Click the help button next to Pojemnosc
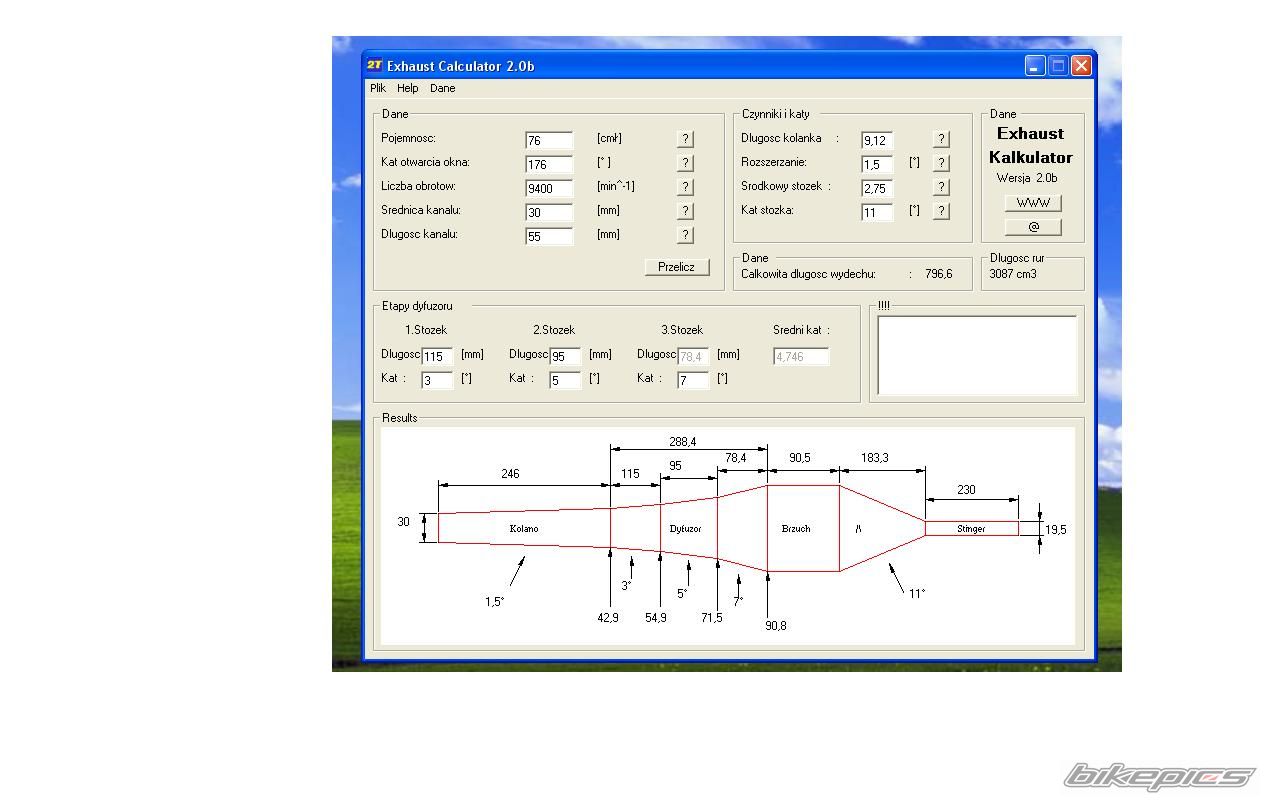The height and width of the screenshot is (800, 1280). 685,139
